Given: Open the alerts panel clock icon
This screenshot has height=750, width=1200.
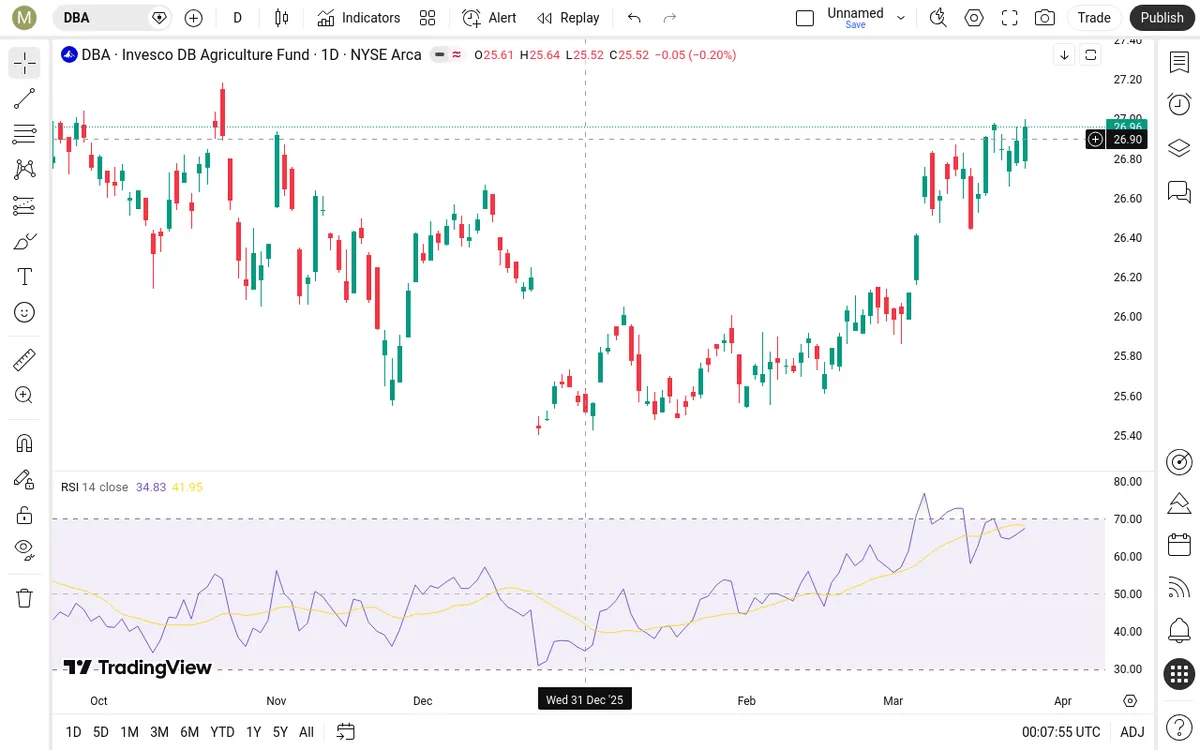Looking at the screenshot, I should point(1179,105).
